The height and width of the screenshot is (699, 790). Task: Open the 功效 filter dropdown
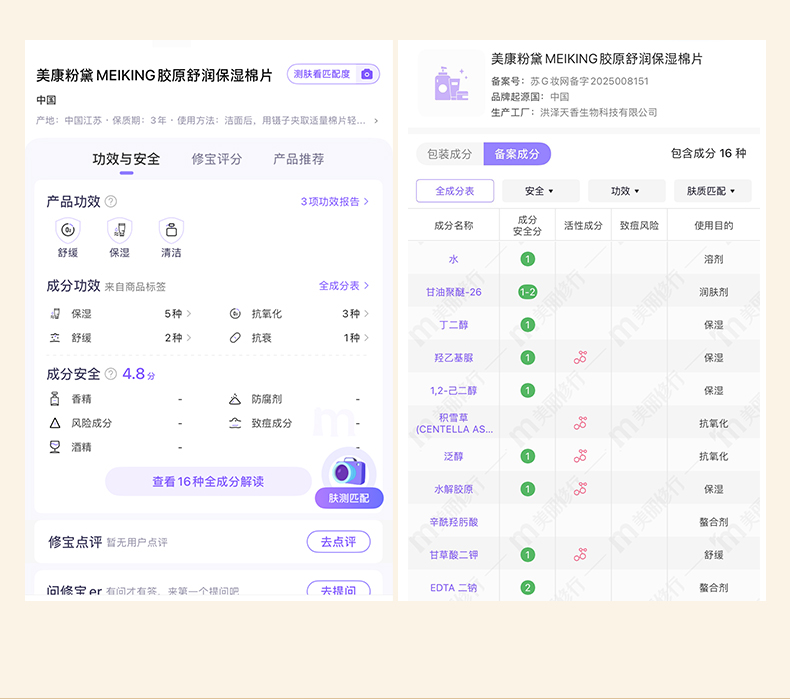(626, 191)
